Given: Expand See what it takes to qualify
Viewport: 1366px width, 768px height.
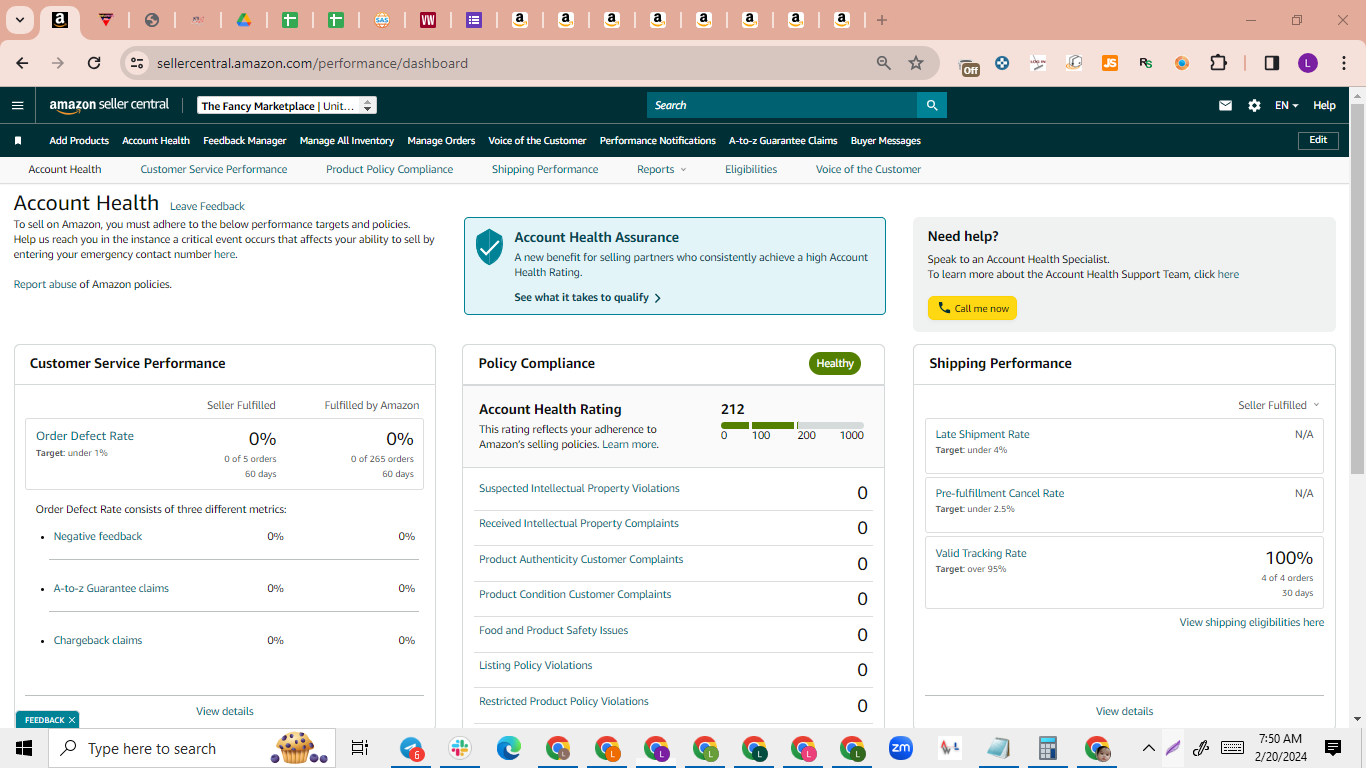Looking at the screenshot, I should pyautogui.click(x=588, y=298).
